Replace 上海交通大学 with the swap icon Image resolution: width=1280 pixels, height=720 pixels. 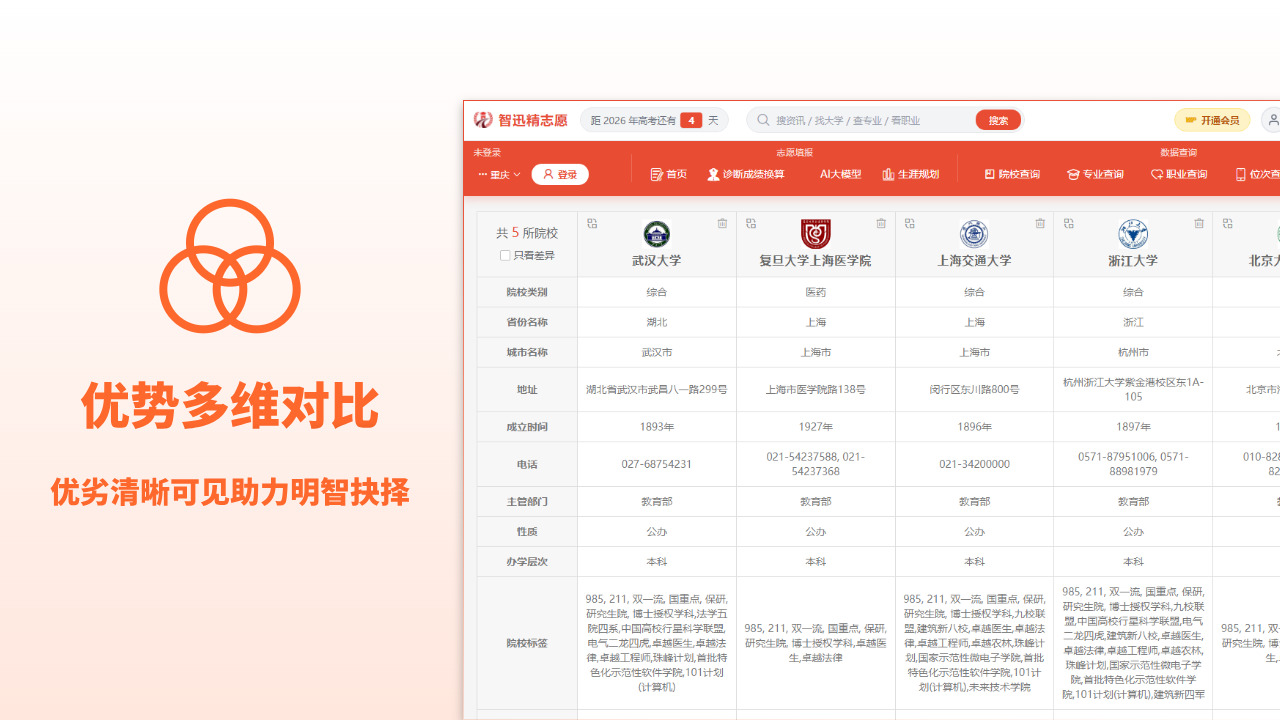click(910, 224)
